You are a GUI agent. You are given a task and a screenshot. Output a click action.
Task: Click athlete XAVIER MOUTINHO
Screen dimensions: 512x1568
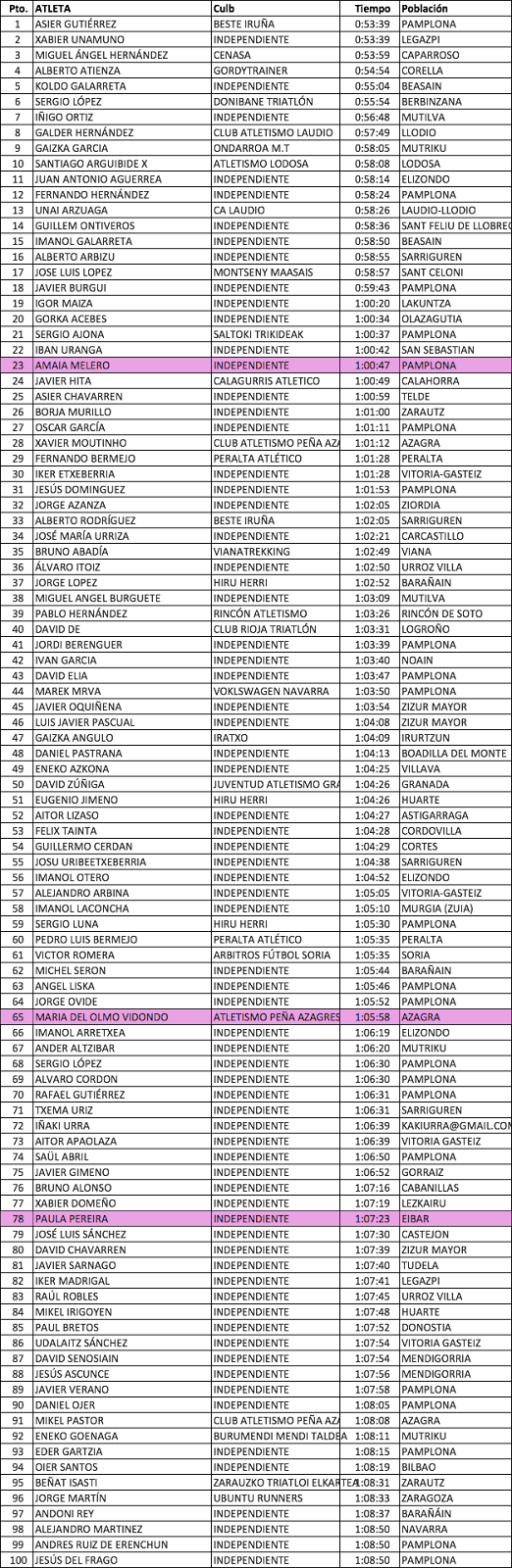[x=80, y=443]
